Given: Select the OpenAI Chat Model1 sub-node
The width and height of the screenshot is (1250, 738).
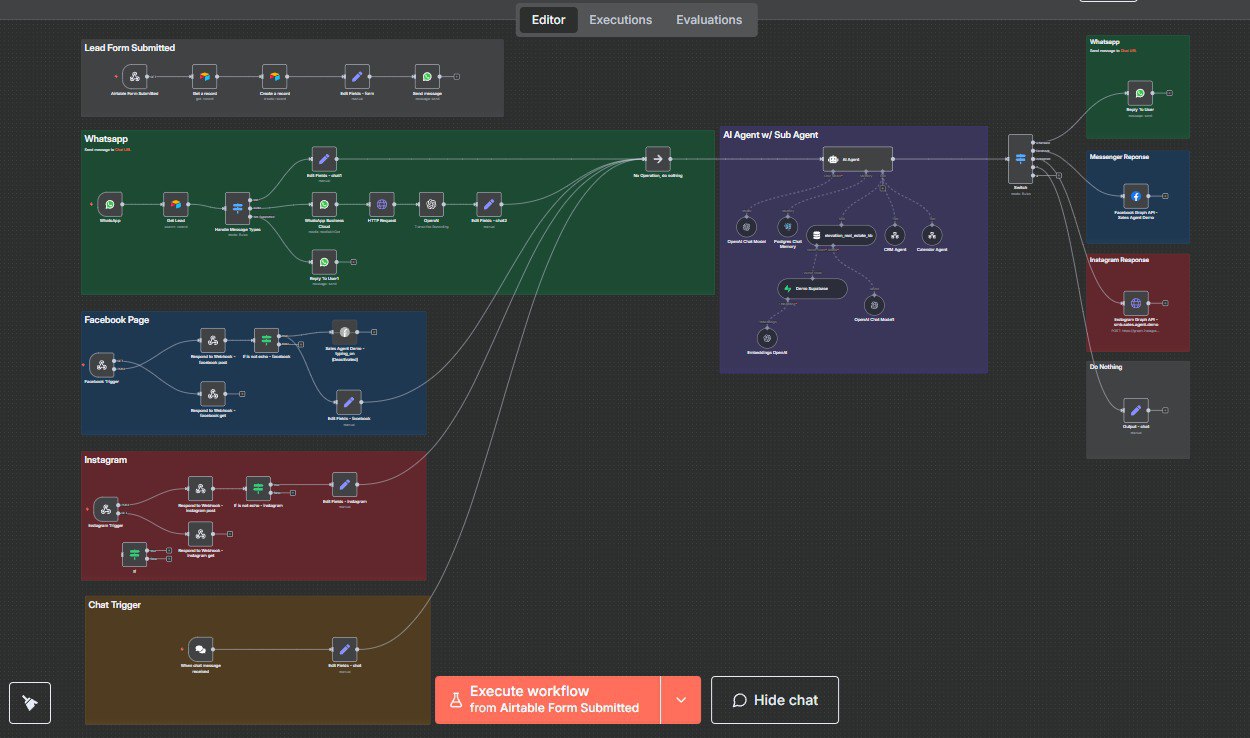Looking at the screenshot, I should coord(874,305).
